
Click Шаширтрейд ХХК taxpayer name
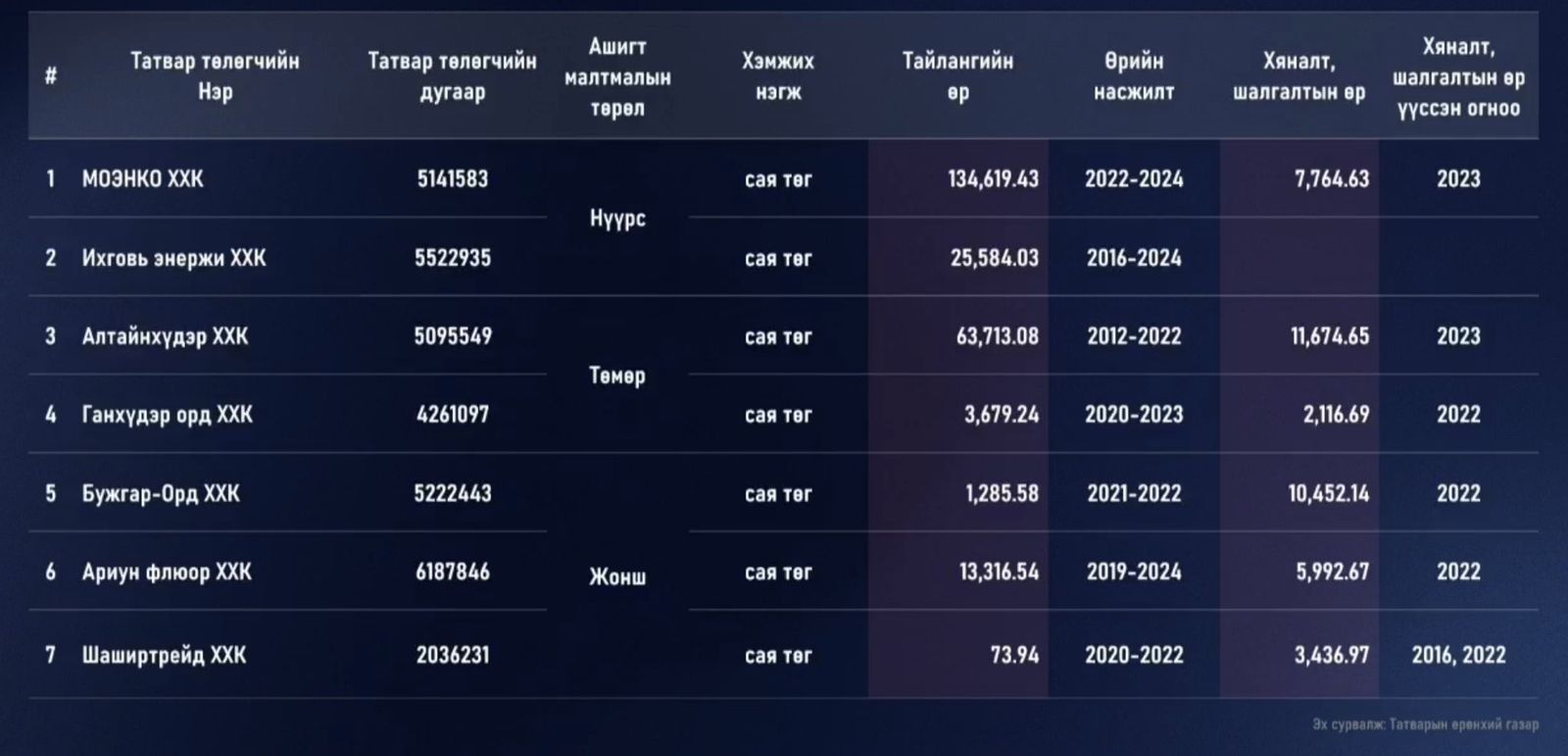point(164,655)
